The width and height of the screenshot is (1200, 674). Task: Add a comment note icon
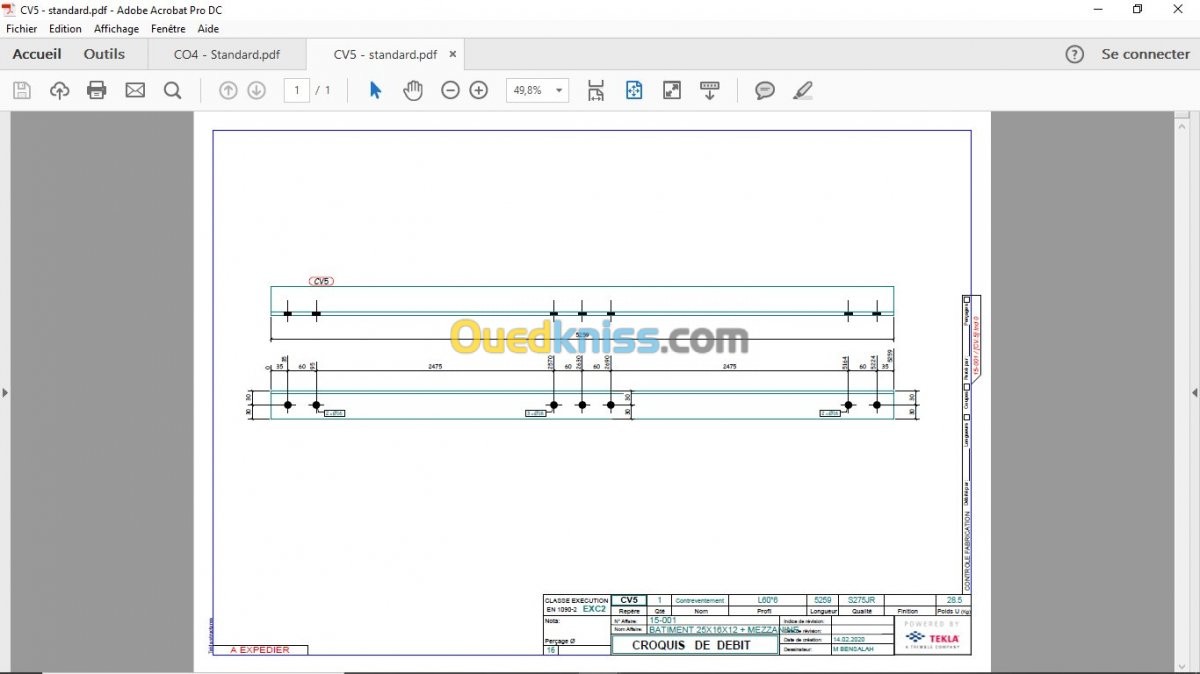click(765, 90)
